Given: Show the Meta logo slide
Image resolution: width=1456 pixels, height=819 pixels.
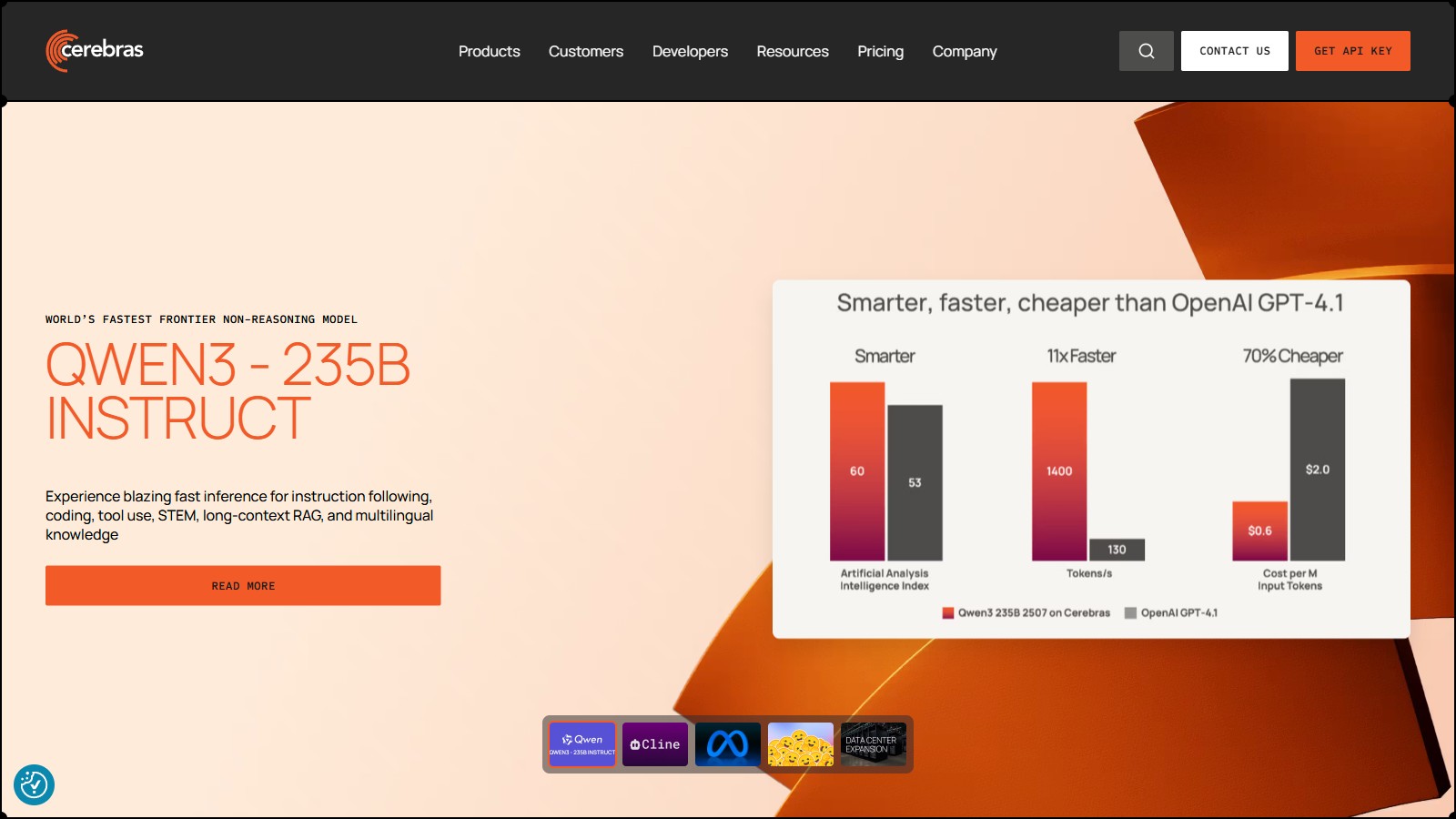Looking at the screenshot, I should 728,744.
